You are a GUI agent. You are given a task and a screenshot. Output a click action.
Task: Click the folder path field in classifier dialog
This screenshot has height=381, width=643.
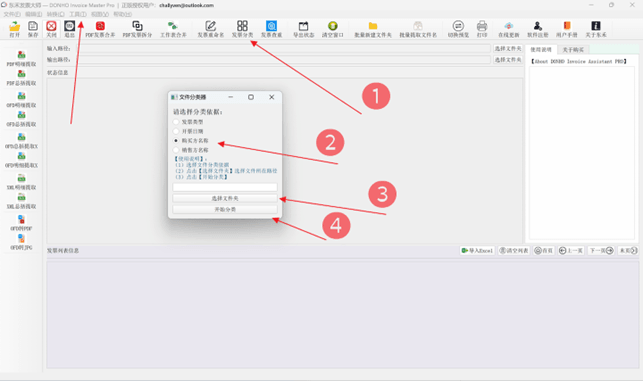[x=225, y=187]
